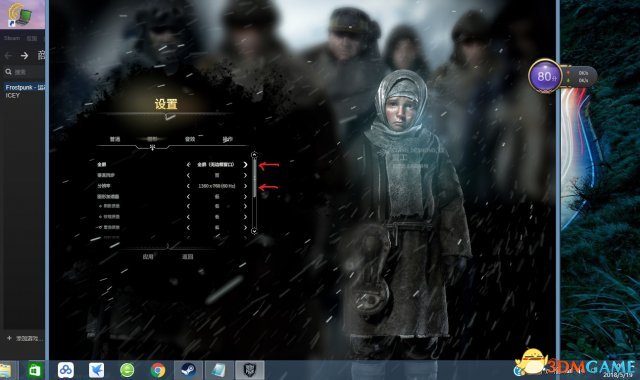Image resolution: width=640 pixels, height=380 pixels.
Task: Raise the second sub-quality setting
Action: (x=245, y=217)
